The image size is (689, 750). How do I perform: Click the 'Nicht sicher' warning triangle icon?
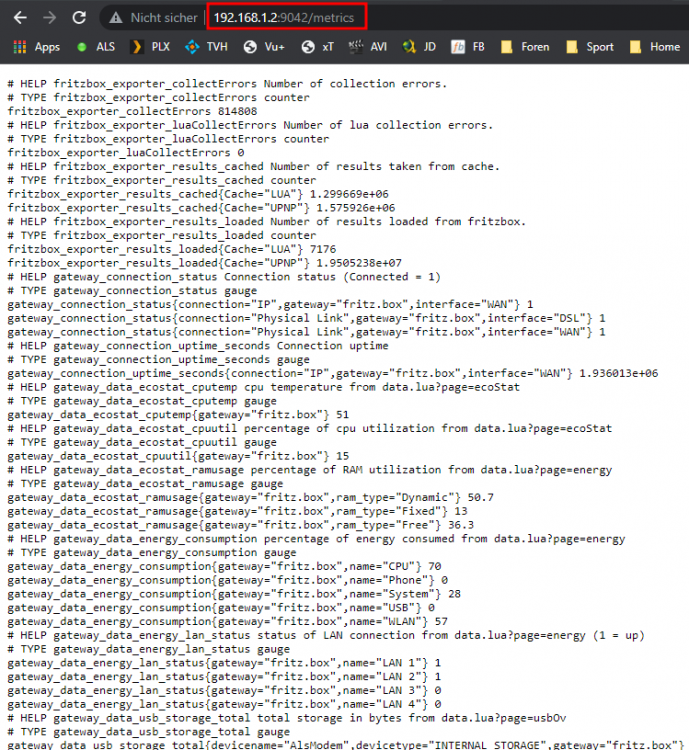(x=115, y=18)
